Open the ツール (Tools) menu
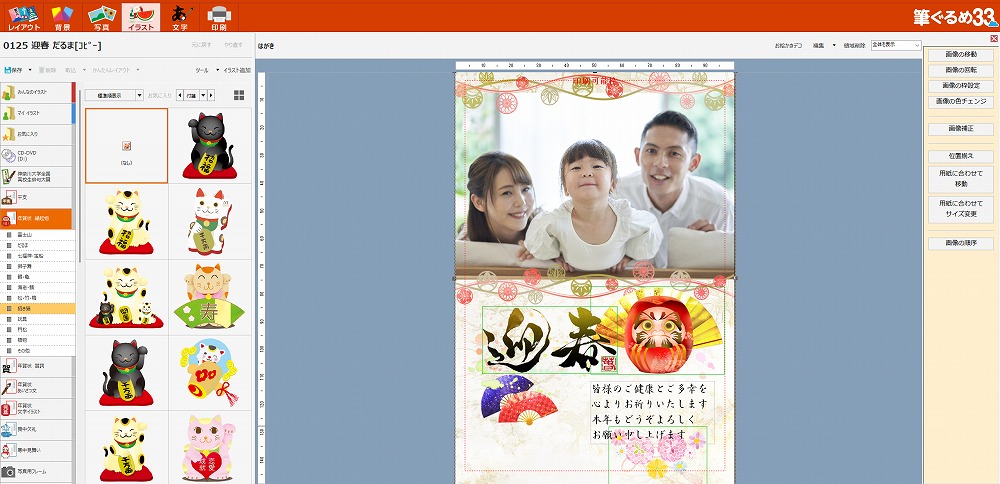 click(x=205, y=70)
